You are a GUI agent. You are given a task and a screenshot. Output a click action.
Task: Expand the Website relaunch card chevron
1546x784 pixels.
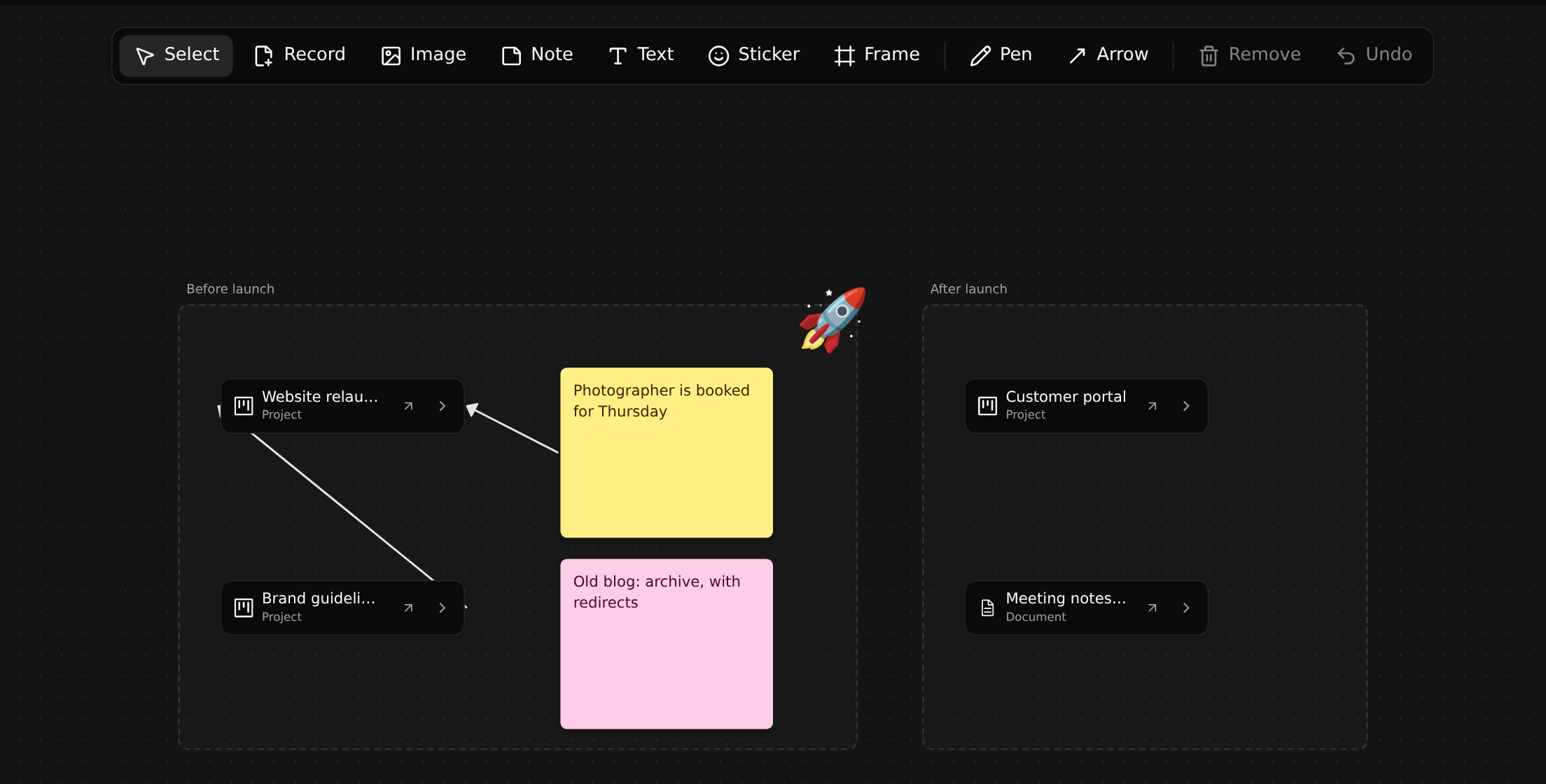(443, 406)
